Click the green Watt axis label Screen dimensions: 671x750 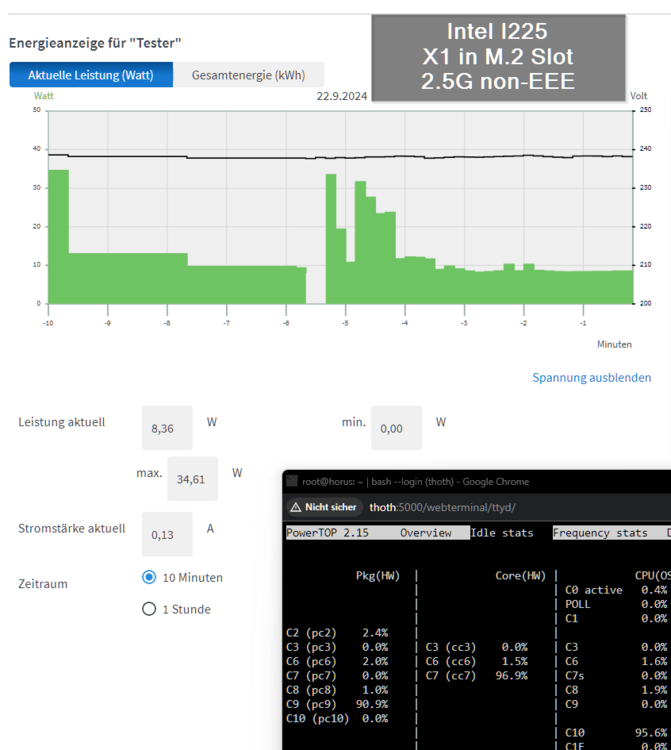tap(44, 96)
